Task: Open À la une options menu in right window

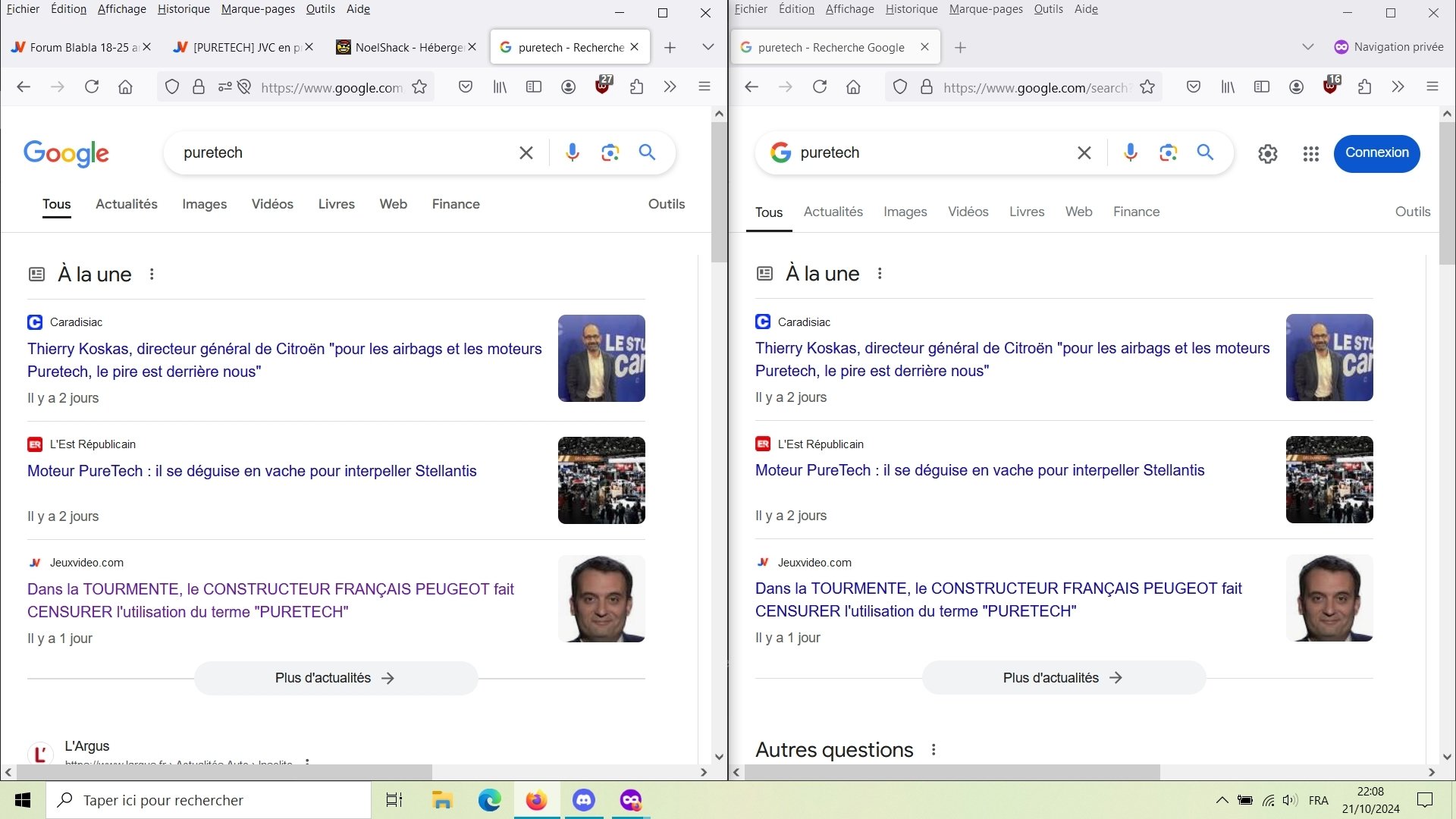Action: 880,274
